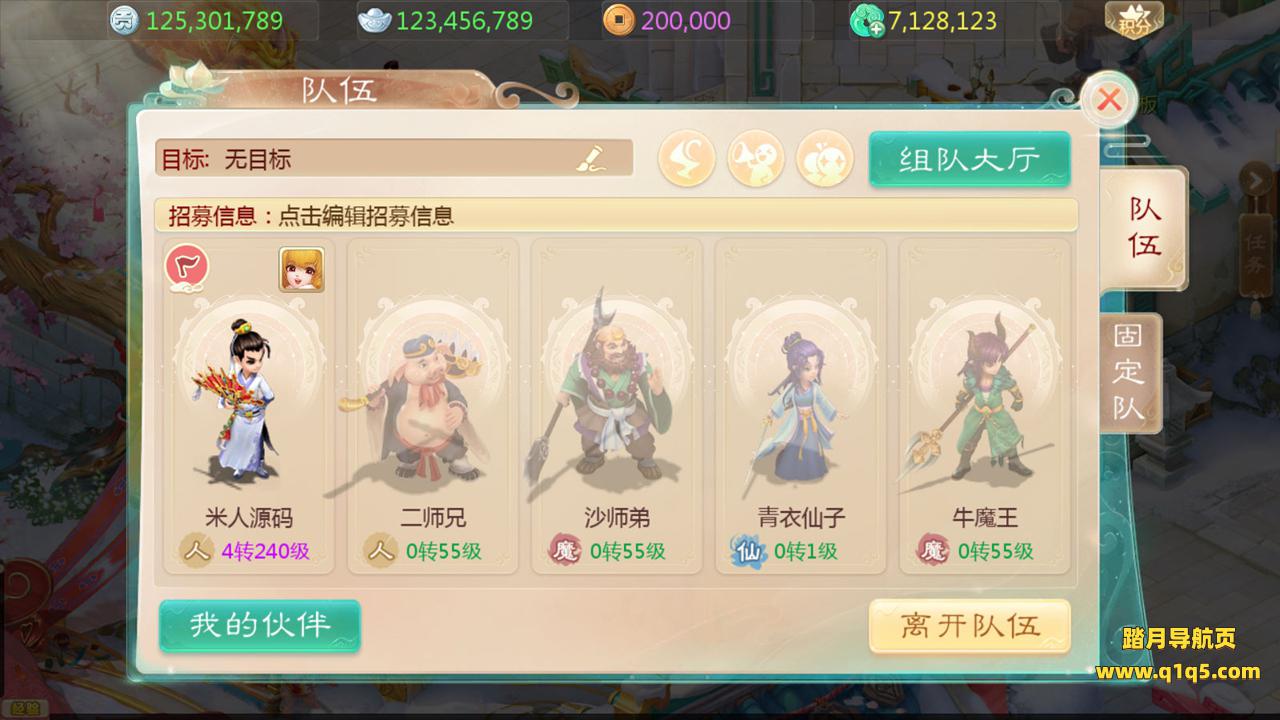Click the first round swirl icon

(686, 159)
